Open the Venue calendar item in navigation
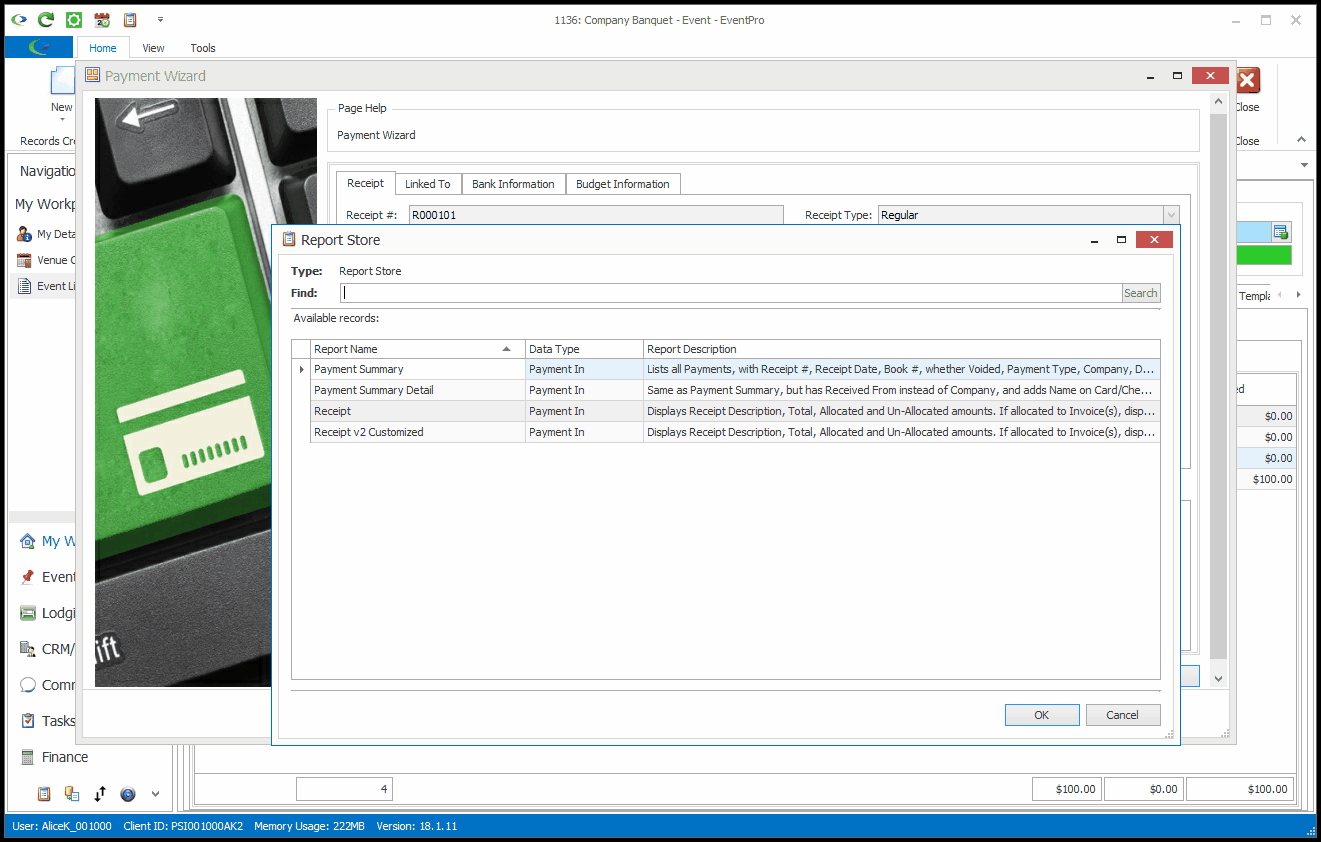The image size is (1321, 842). click(x=46, y=260)
